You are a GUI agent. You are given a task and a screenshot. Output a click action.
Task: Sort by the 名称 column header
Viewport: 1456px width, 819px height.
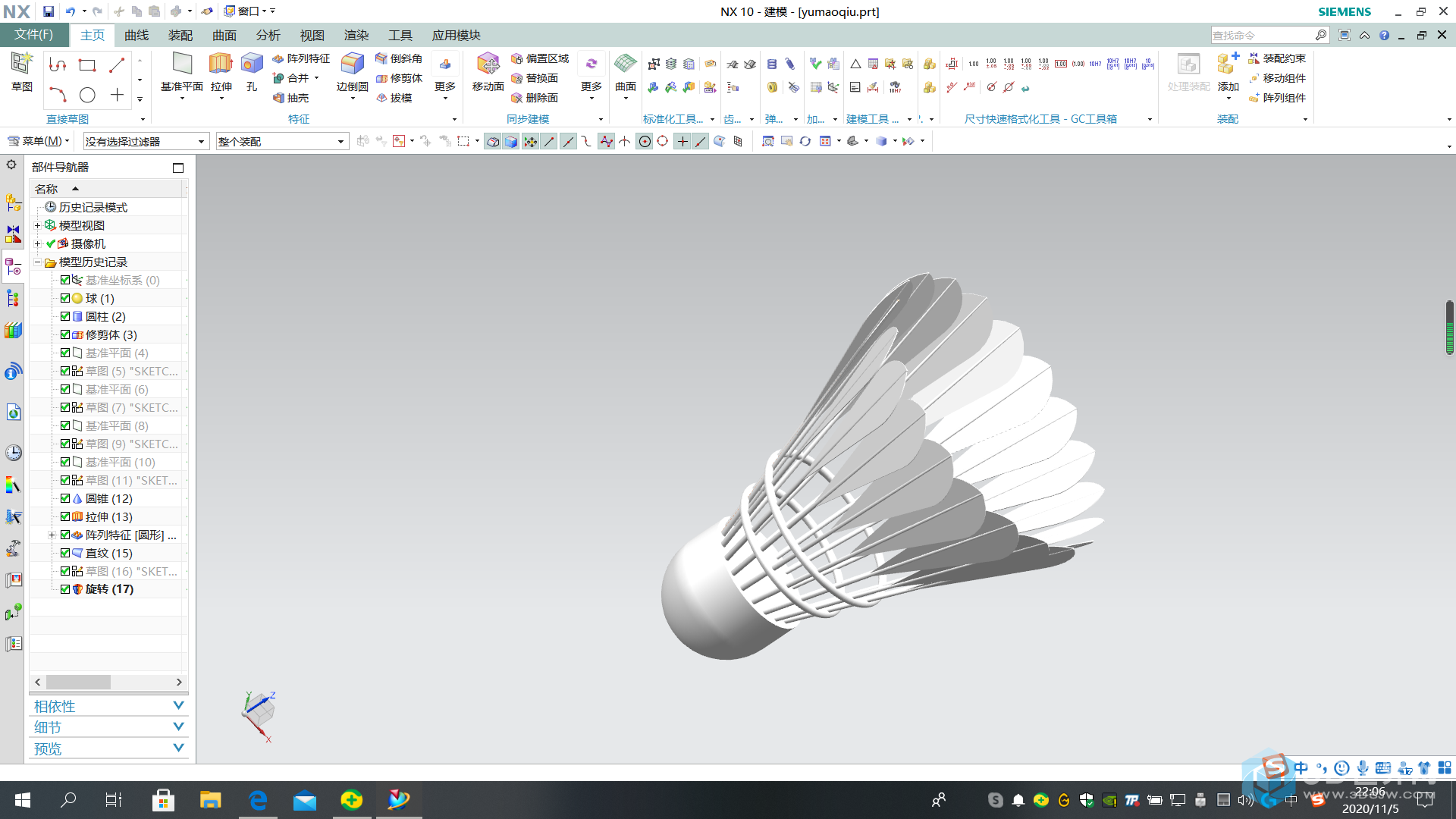pyautogui.click(x=106, y=189)
